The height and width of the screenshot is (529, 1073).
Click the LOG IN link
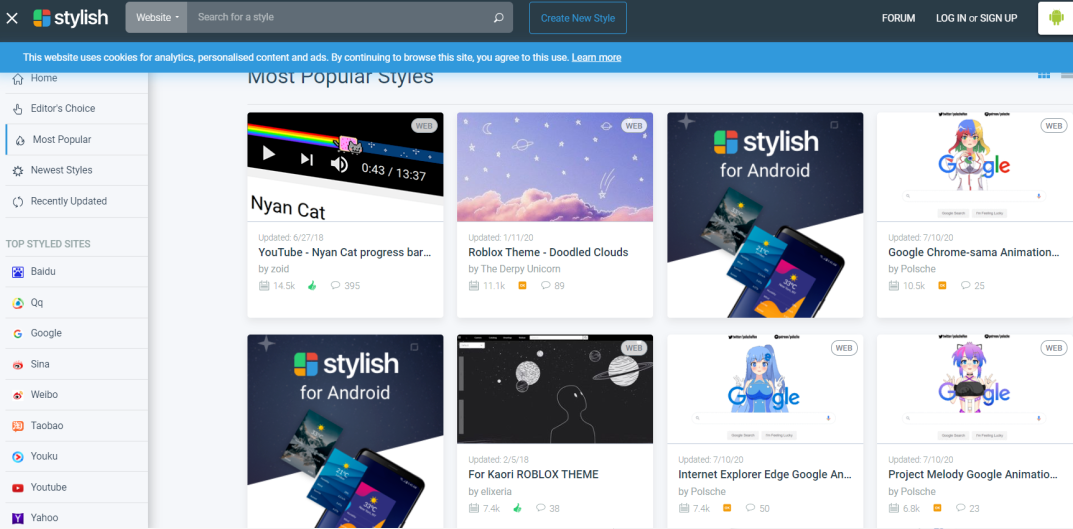[x=951, y=18]
